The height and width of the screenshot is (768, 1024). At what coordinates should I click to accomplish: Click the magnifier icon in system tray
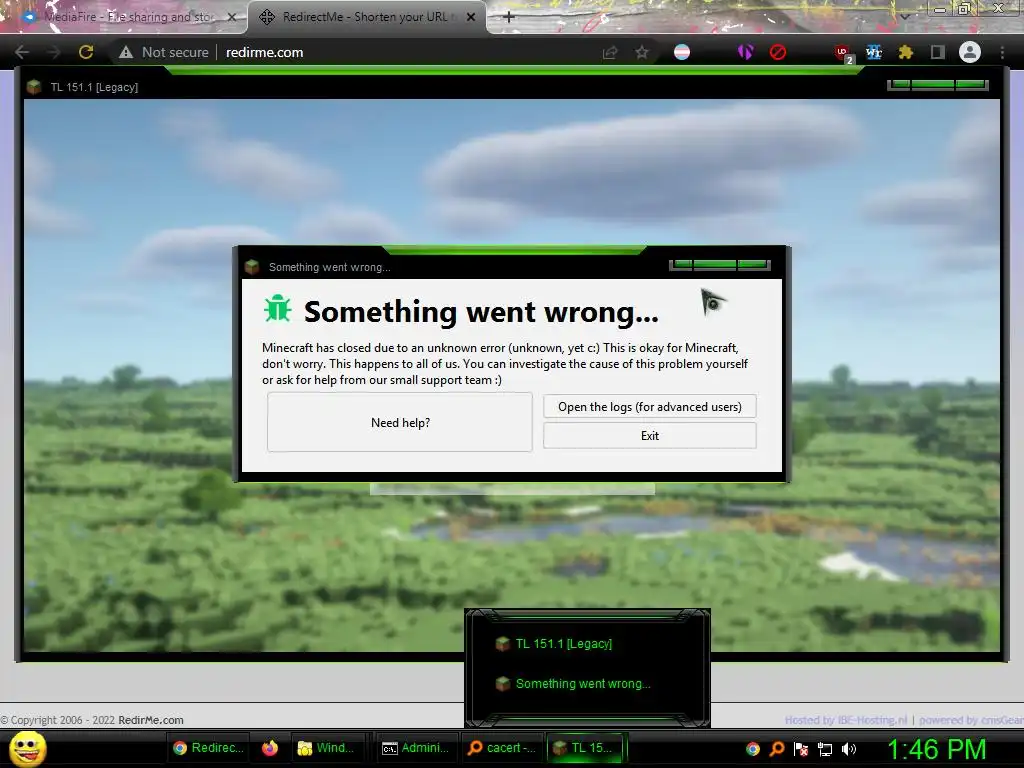(777, 749)
